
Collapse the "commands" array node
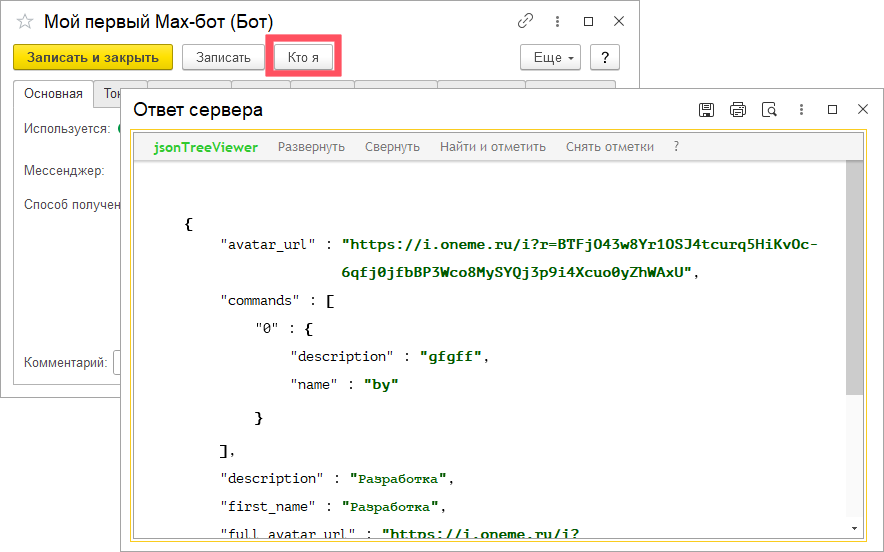(x=330, y=301)
